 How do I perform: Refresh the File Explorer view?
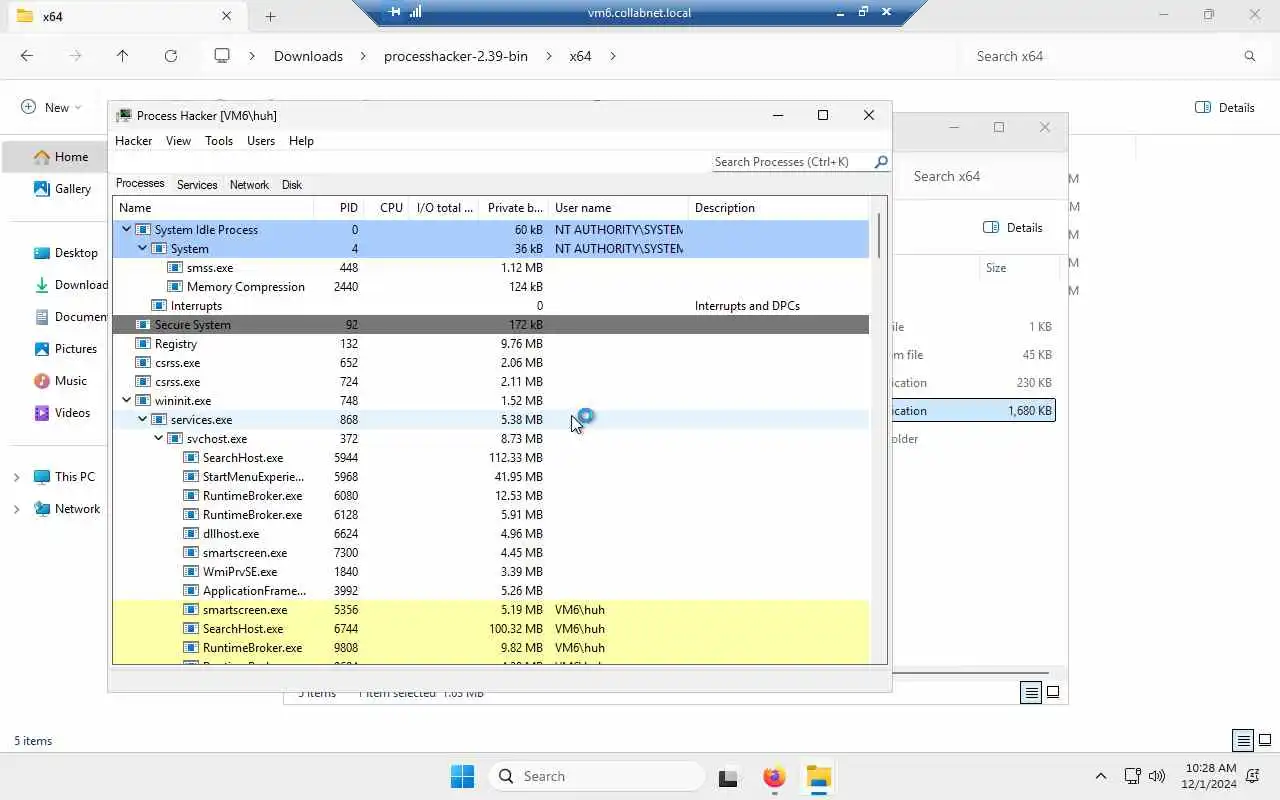pos(171,56)
